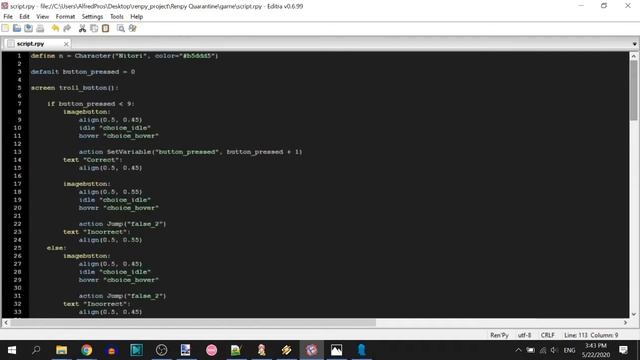Open Find with the magnifier toolbar icon
Viewport: 640px width, 360px height.
coord(121,28)
